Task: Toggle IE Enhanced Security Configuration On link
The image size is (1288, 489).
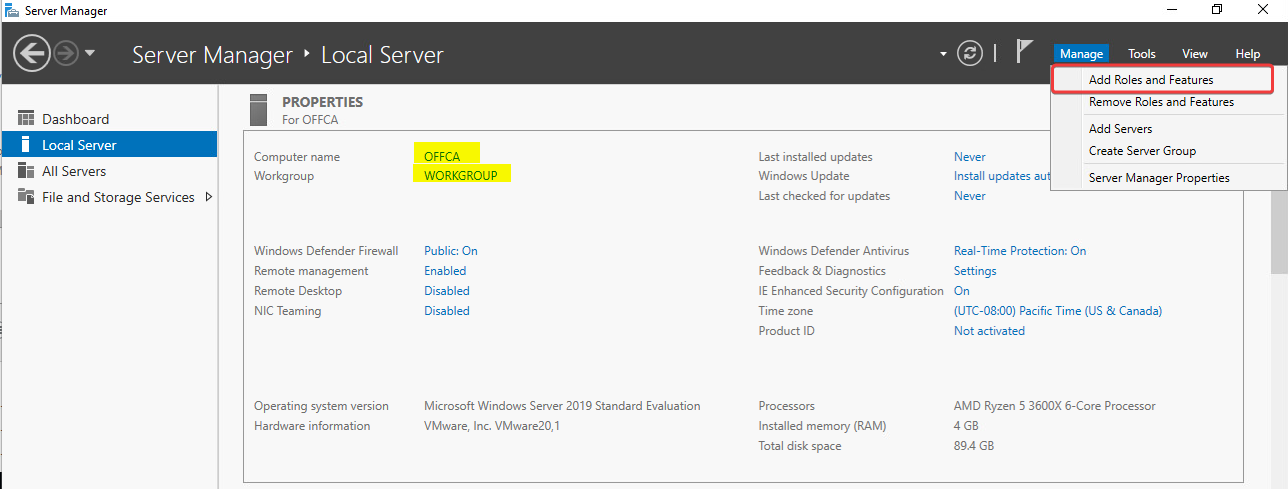Action: pos(961,291)
